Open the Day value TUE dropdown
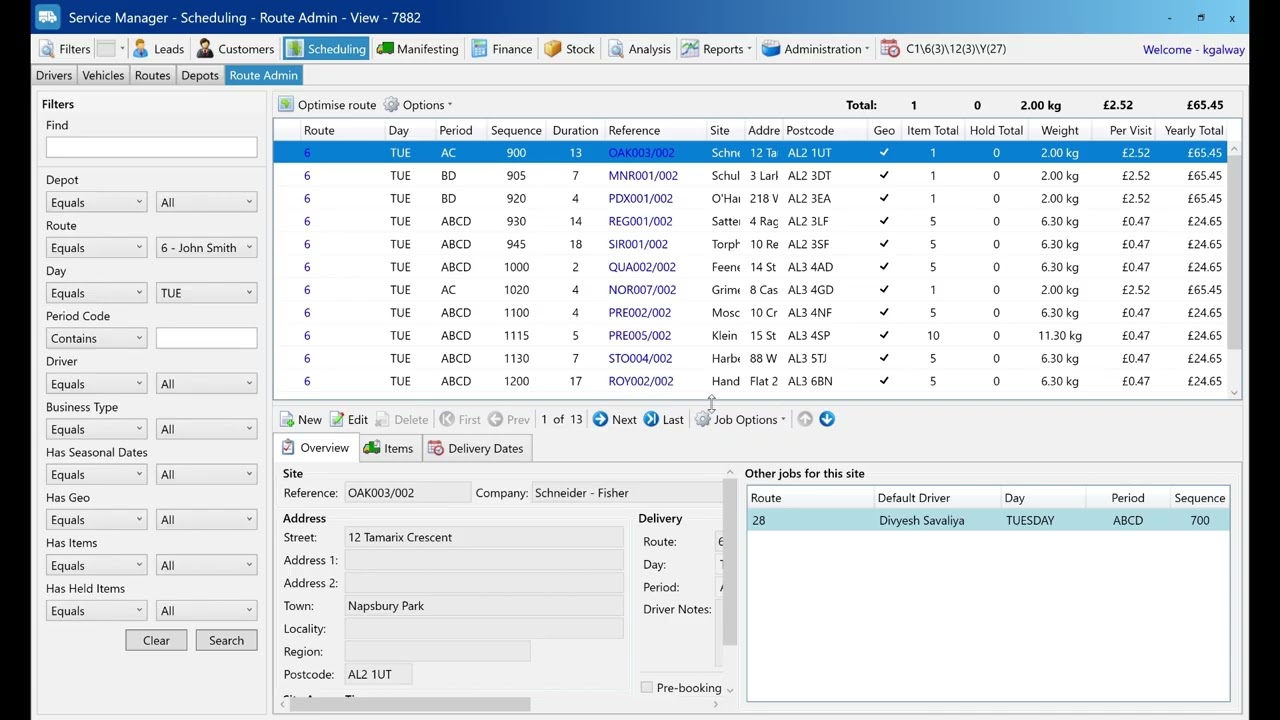This screenshot has width=1280, height=720. click(206, 294)
